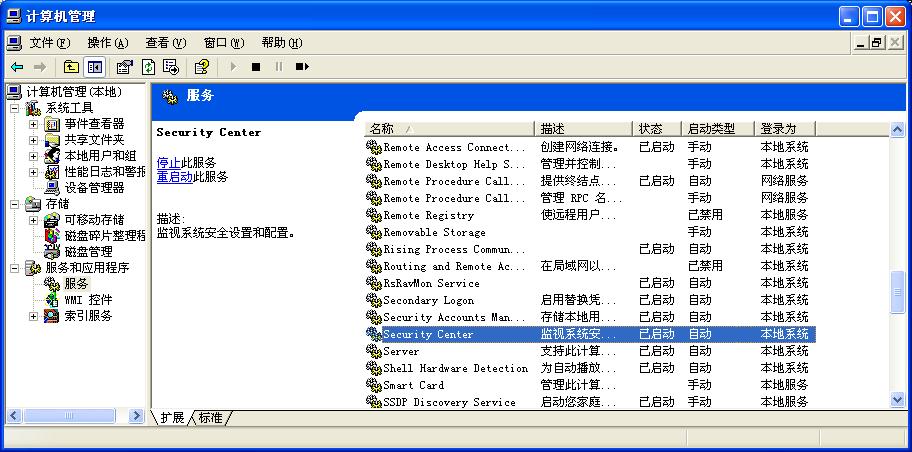912x452 pixels.
Task: Click the gear icon of Secondary Logon
Action: (x=373, y=300)
